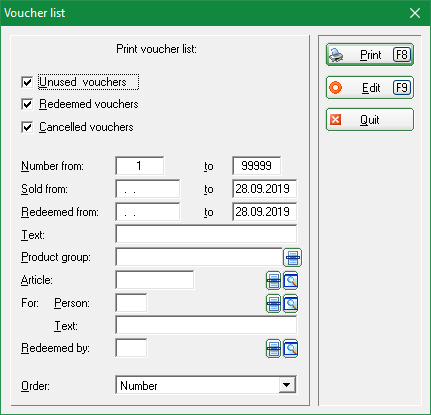Open the Person list icon
431x415 pixels.
tap(273, 304)
